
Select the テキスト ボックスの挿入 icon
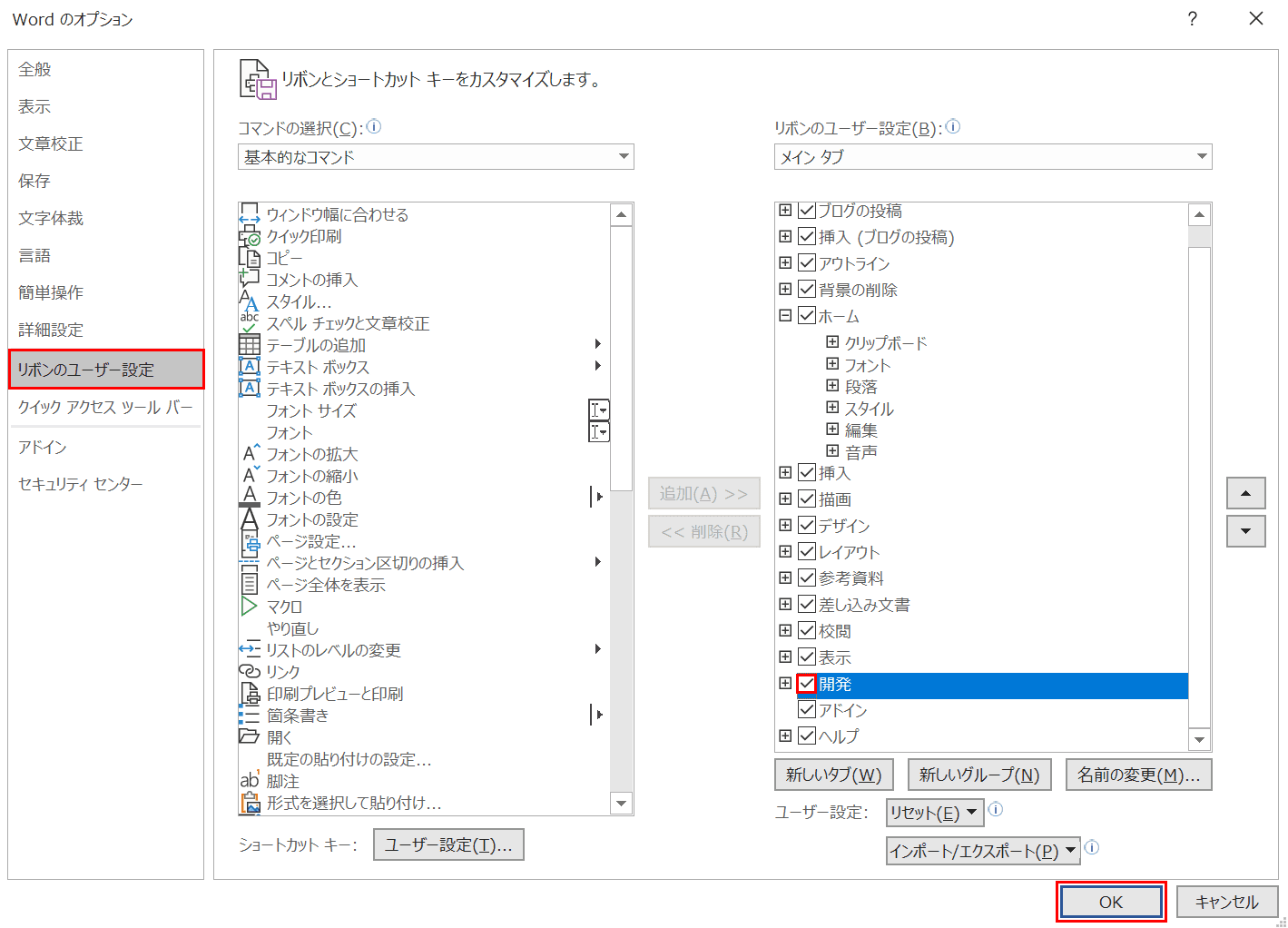(250, 389)
